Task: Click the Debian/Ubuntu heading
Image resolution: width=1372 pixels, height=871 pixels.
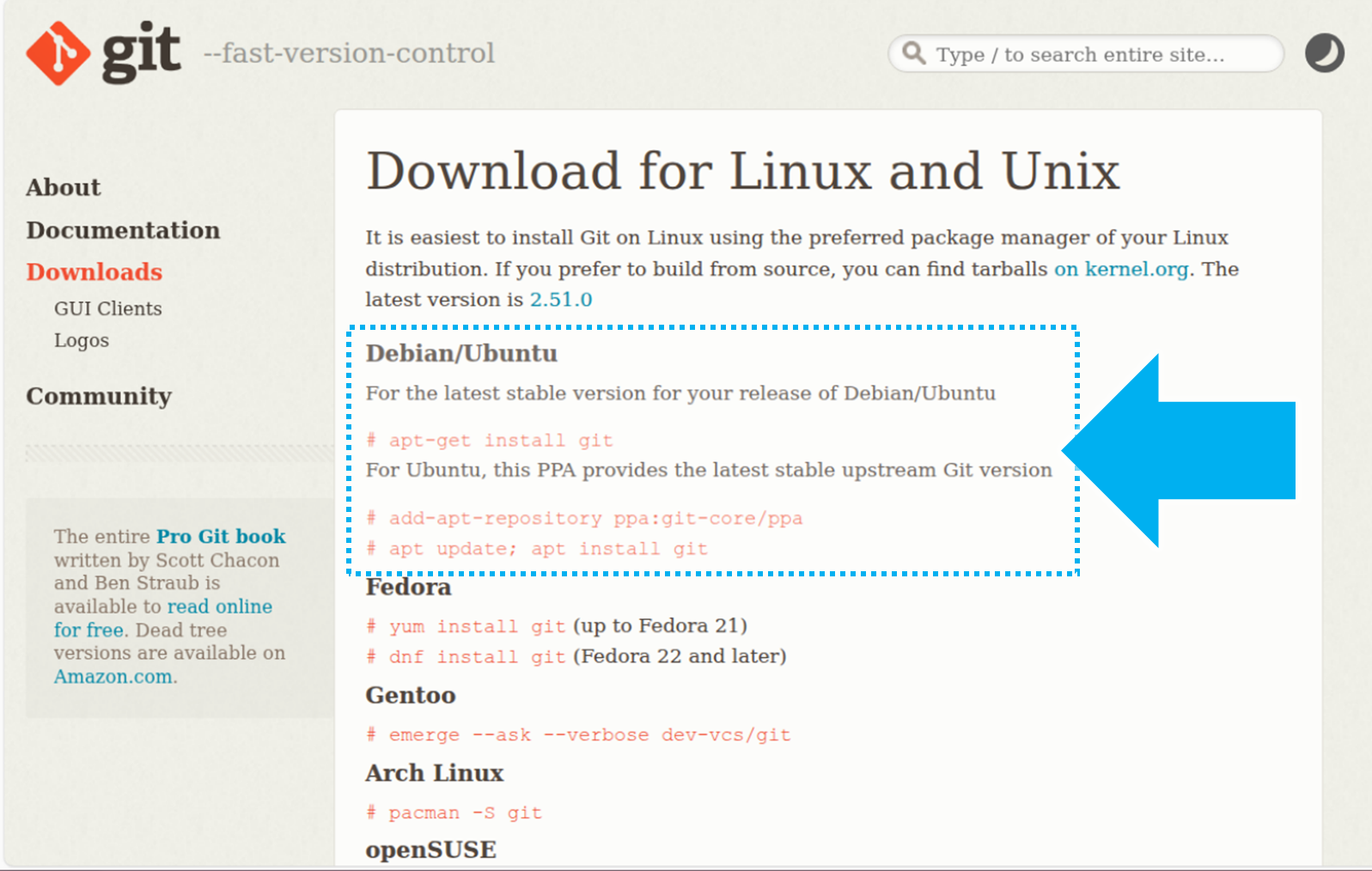Action: click(461, 353)
